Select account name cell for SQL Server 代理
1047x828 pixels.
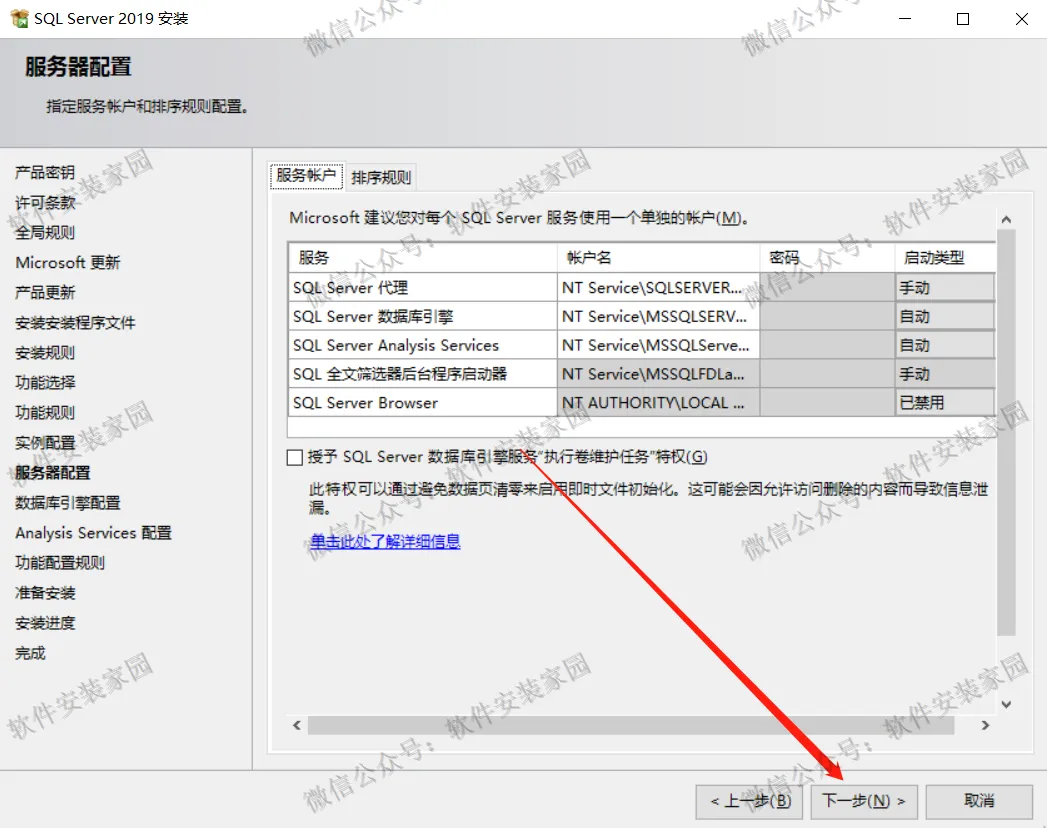[658, 288]
